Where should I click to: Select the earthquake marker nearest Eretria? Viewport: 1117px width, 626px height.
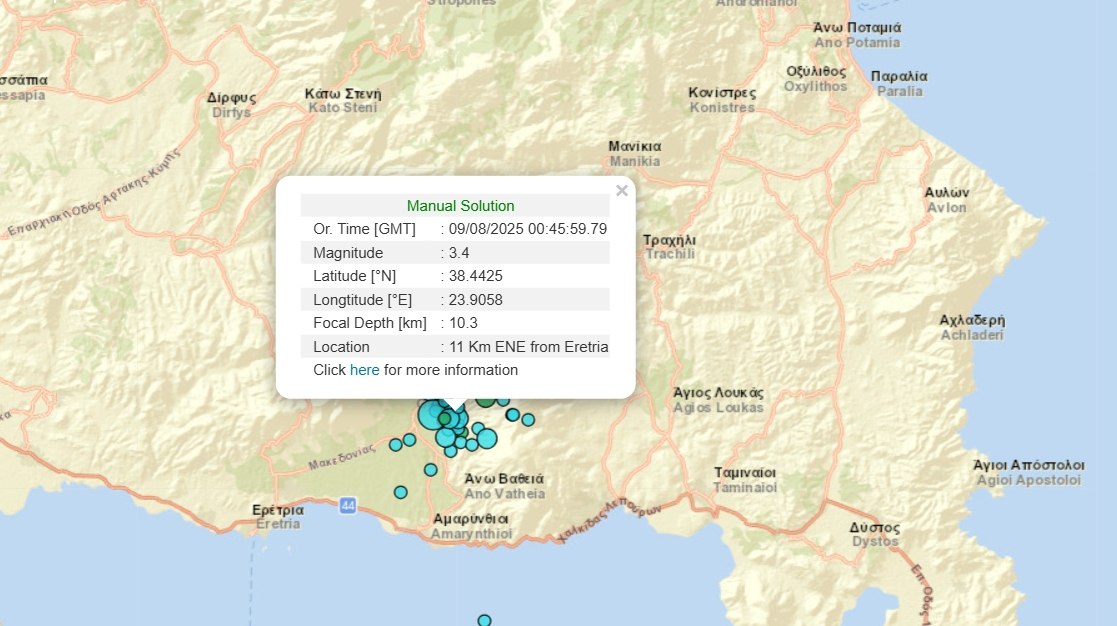[401, 492]
